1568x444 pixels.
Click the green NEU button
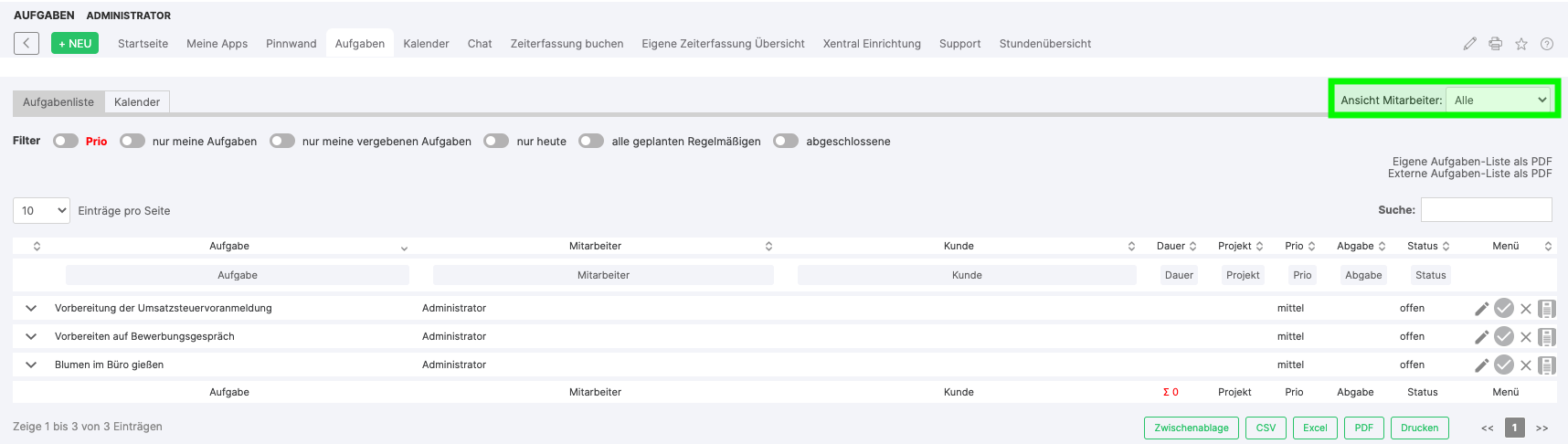coord(75,43)
